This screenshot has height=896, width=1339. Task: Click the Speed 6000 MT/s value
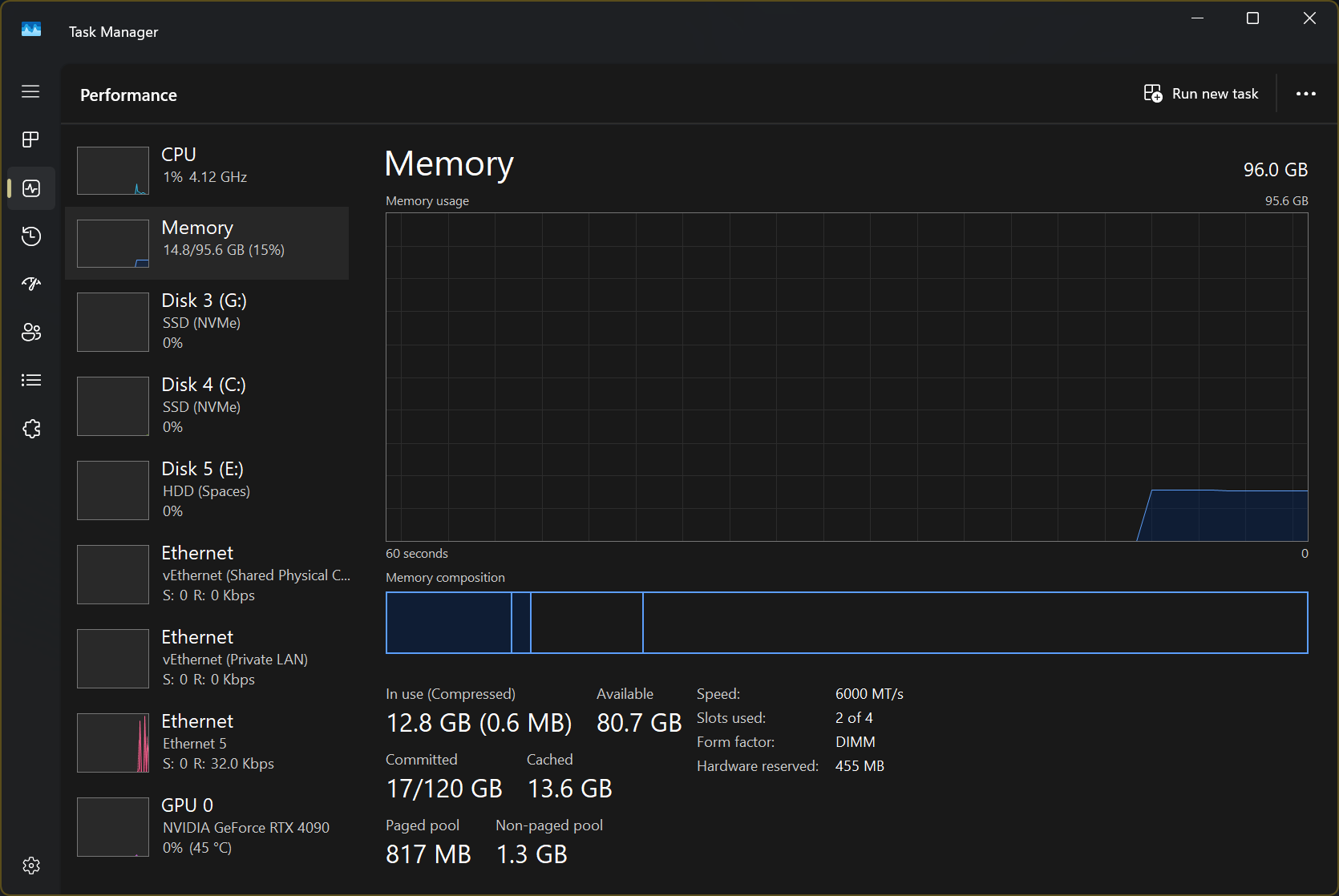869,694
